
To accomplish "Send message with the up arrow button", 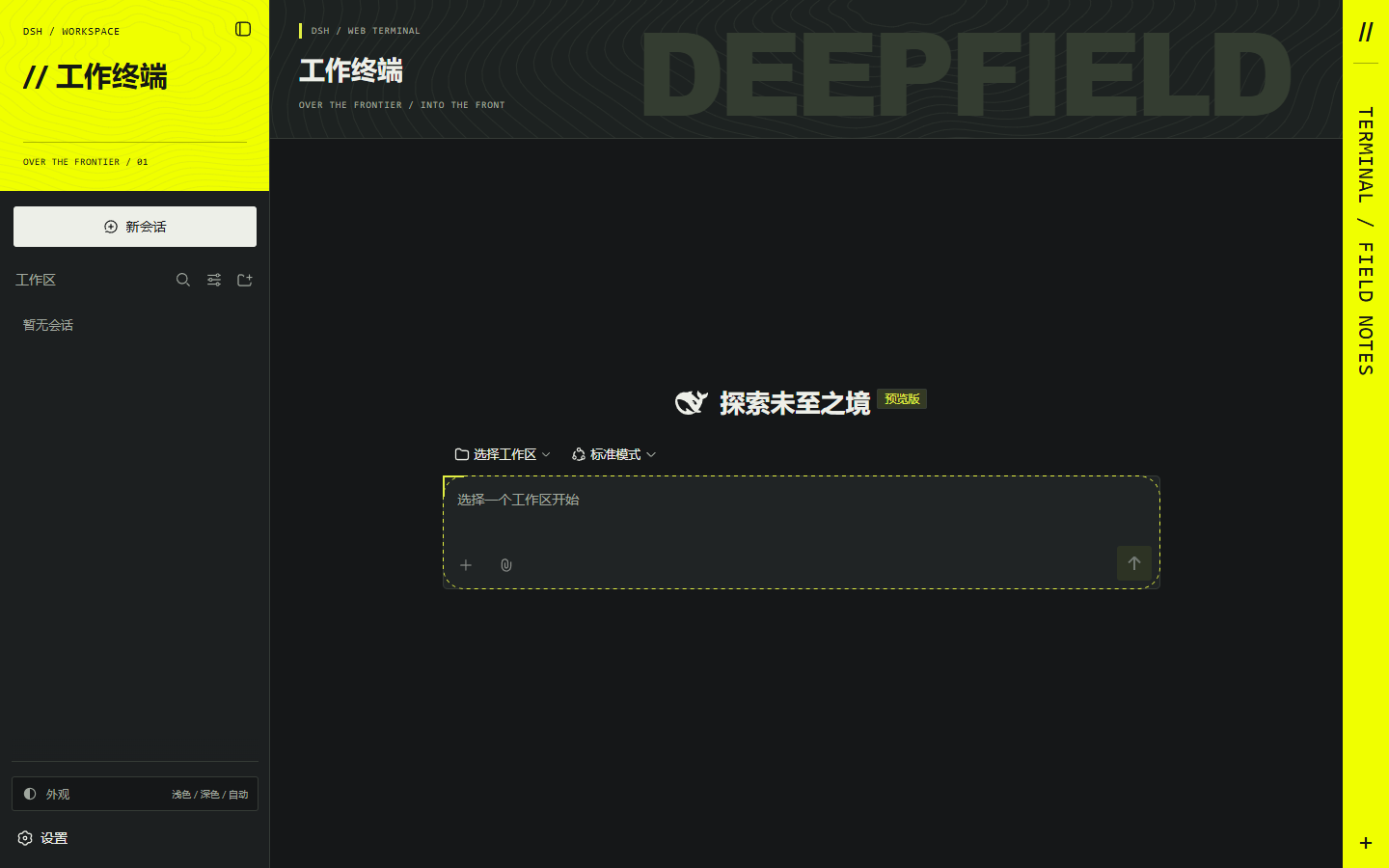I will coord(1134,563).
